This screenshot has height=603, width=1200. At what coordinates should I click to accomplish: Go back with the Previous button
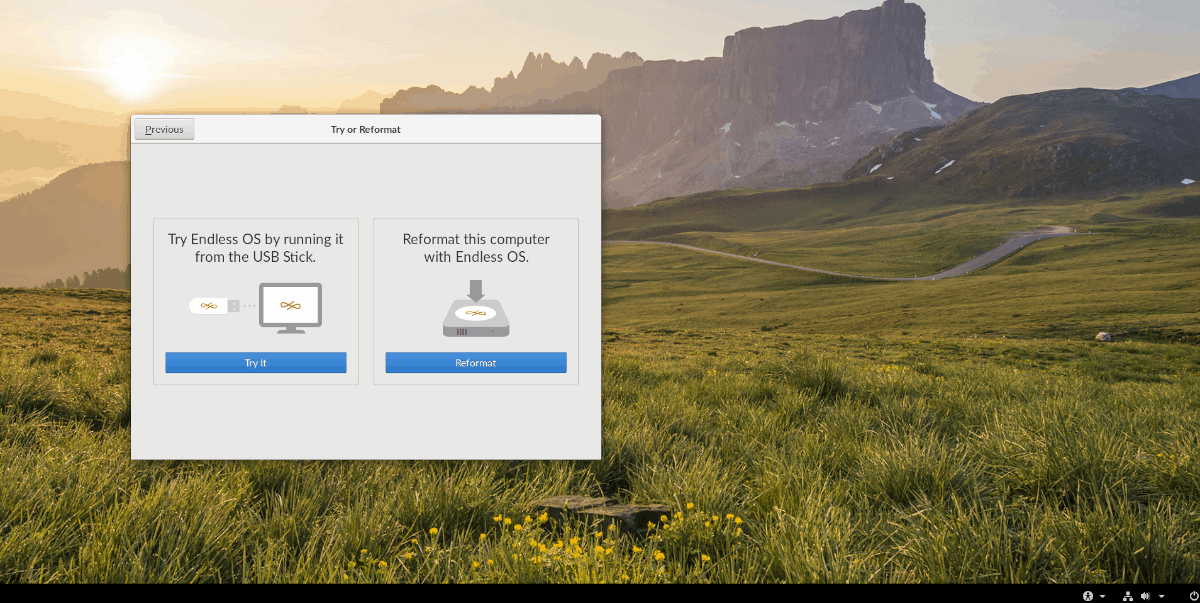pyautogui.click(x=165, y=129)
